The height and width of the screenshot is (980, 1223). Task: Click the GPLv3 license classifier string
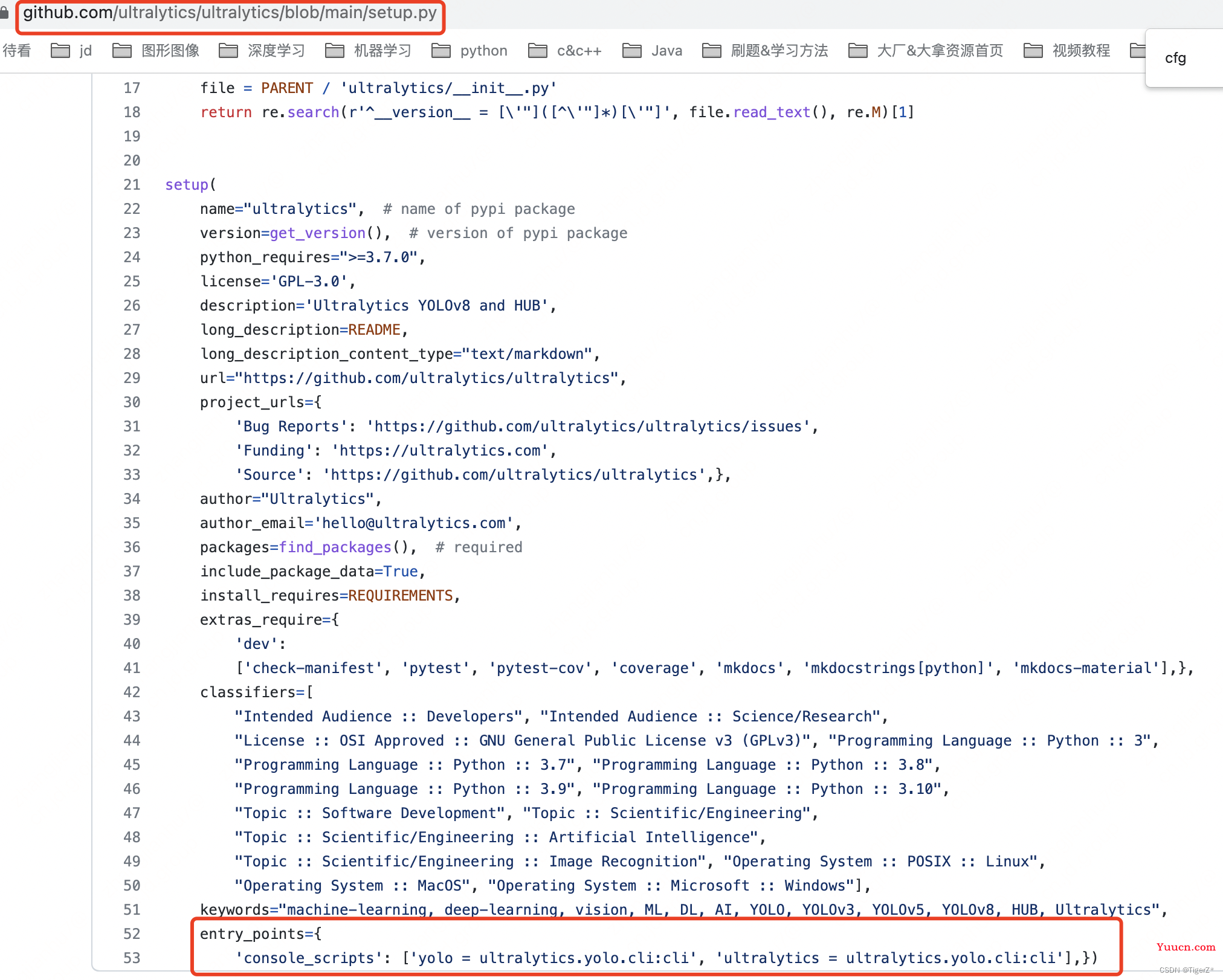pos(523,741)
